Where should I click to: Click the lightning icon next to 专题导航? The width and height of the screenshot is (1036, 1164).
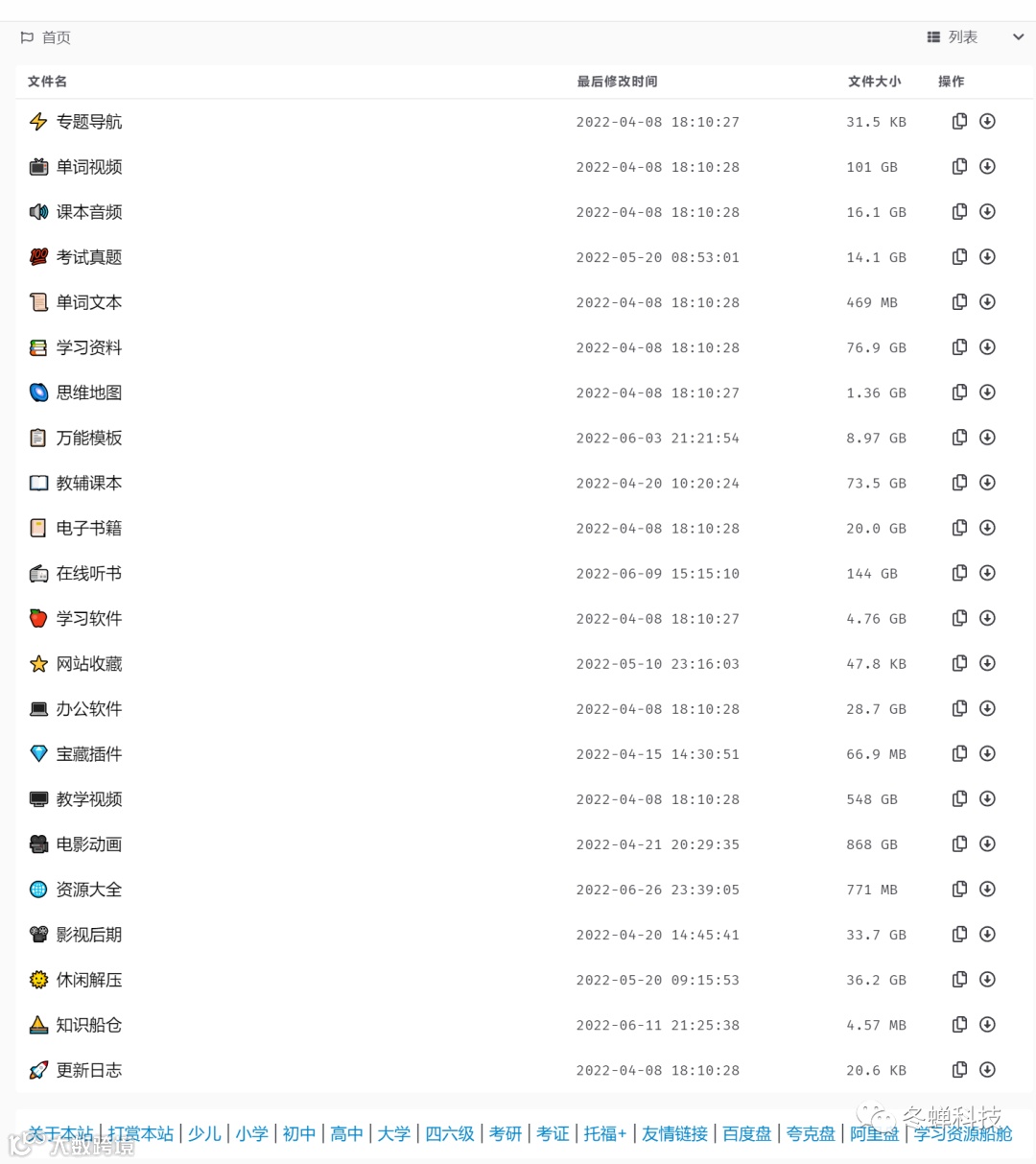pos(38,122)
